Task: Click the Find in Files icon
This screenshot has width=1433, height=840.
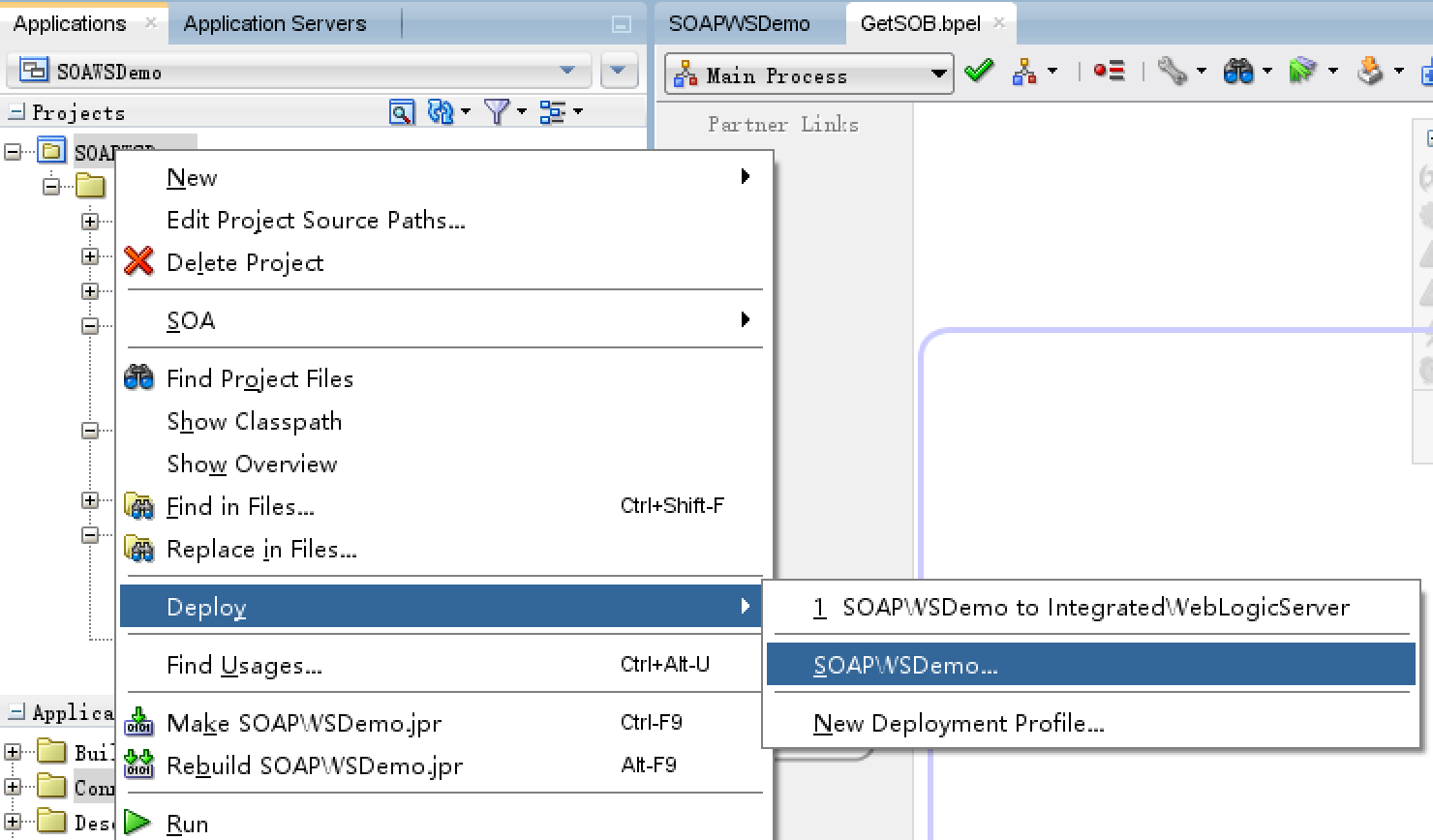Action: (139, 506)
